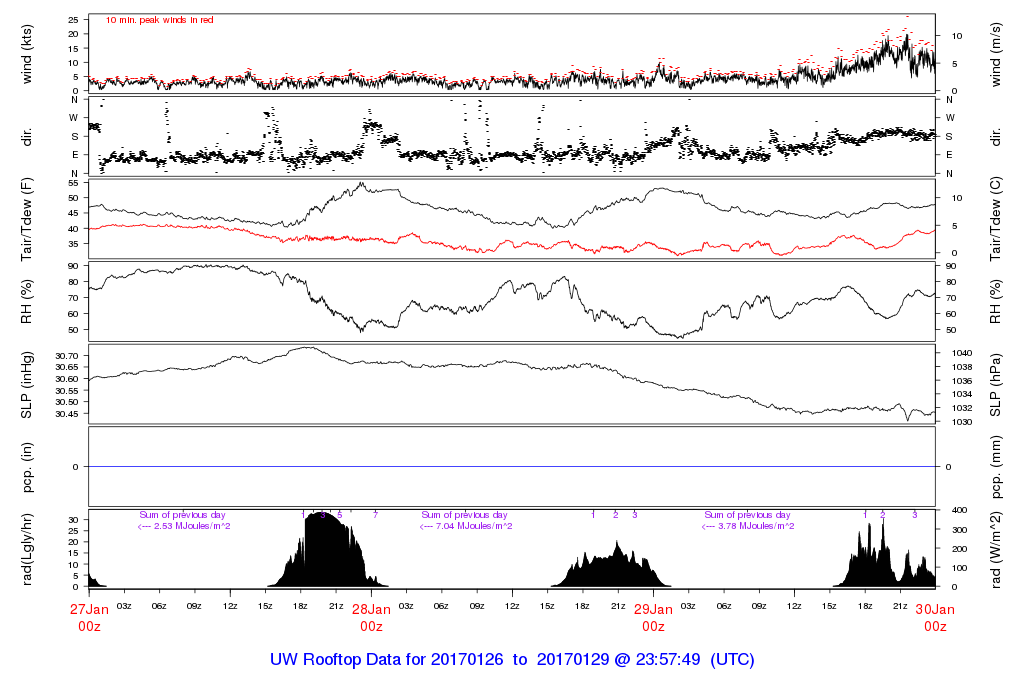Click the red '29Jan' date label

[653, 609]
